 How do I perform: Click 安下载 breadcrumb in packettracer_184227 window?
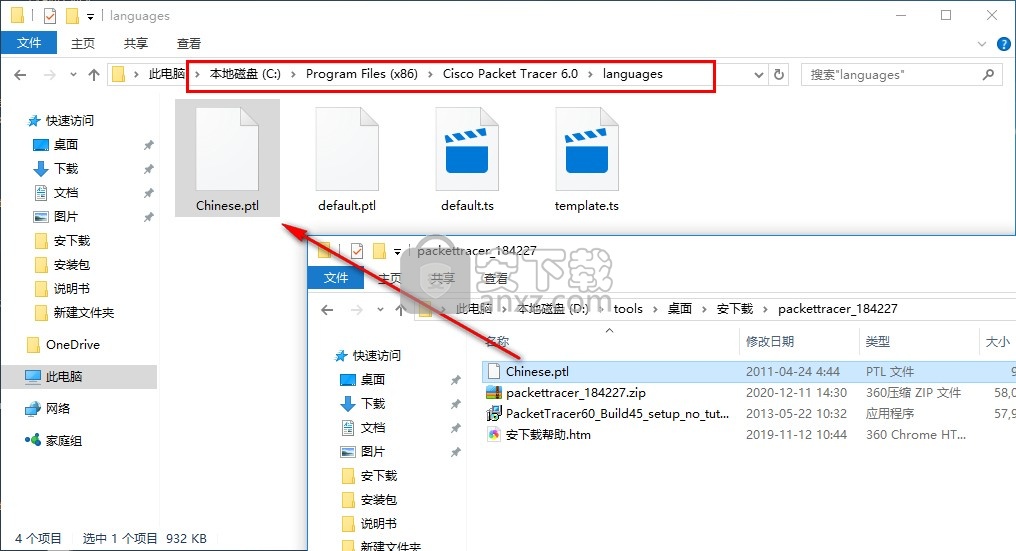735,309
